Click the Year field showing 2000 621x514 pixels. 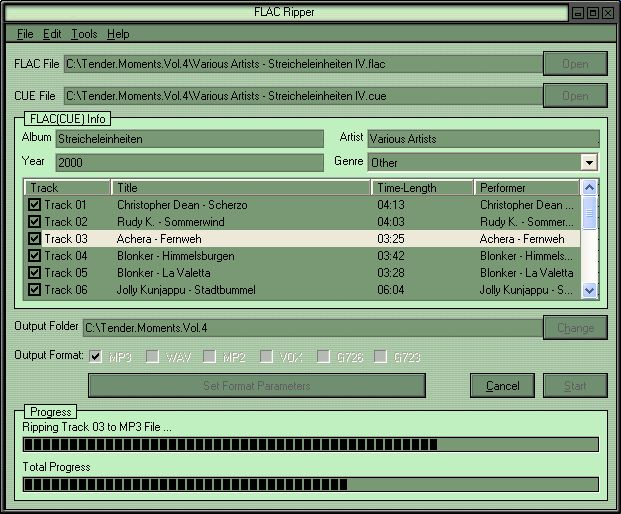click(x=189, y=163)
